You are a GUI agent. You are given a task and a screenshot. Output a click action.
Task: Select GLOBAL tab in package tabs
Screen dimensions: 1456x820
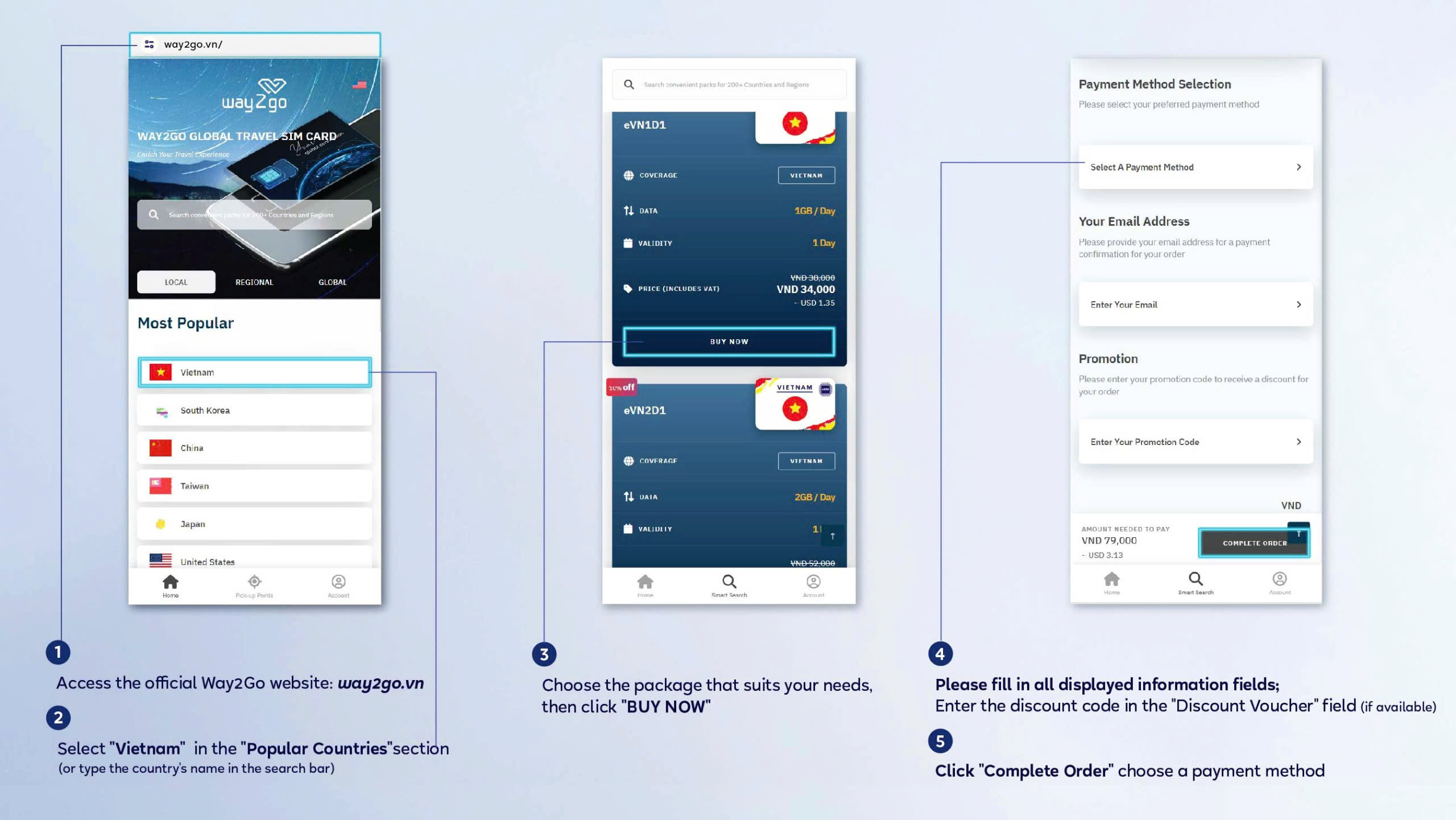pyautogui.click(x=333, y=282)
